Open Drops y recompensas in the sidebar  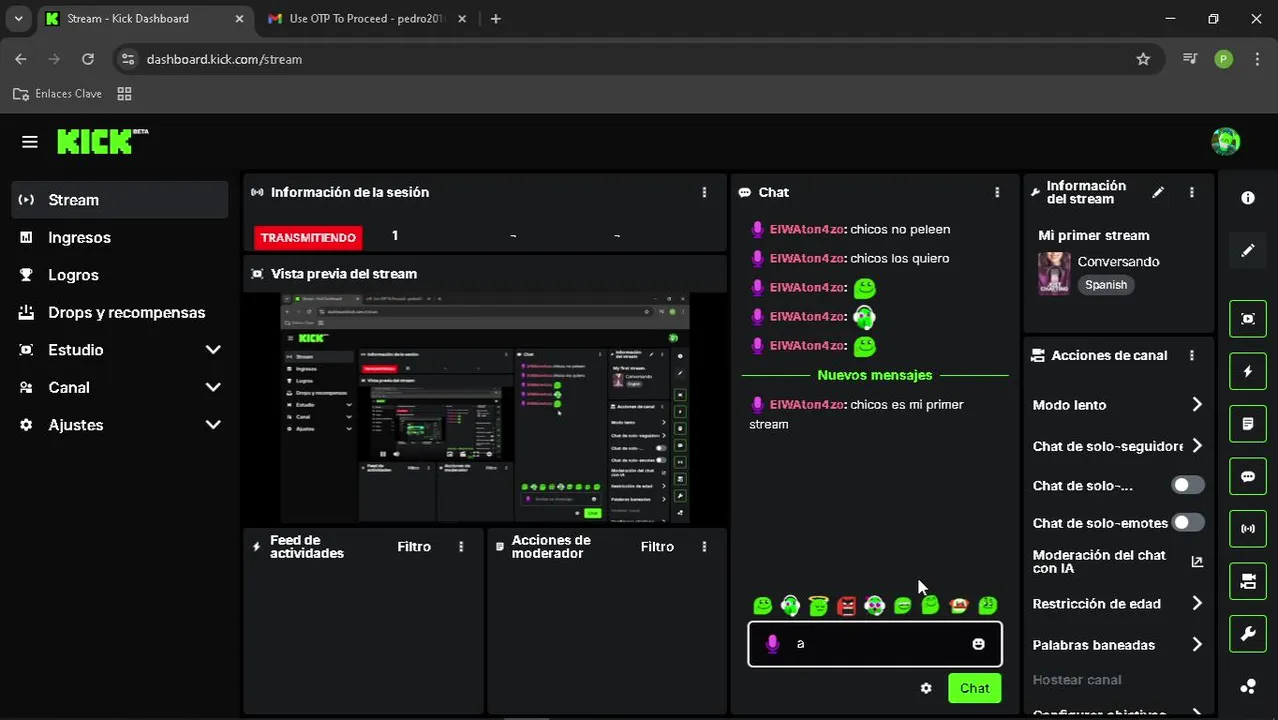click(x=120, y=312)
